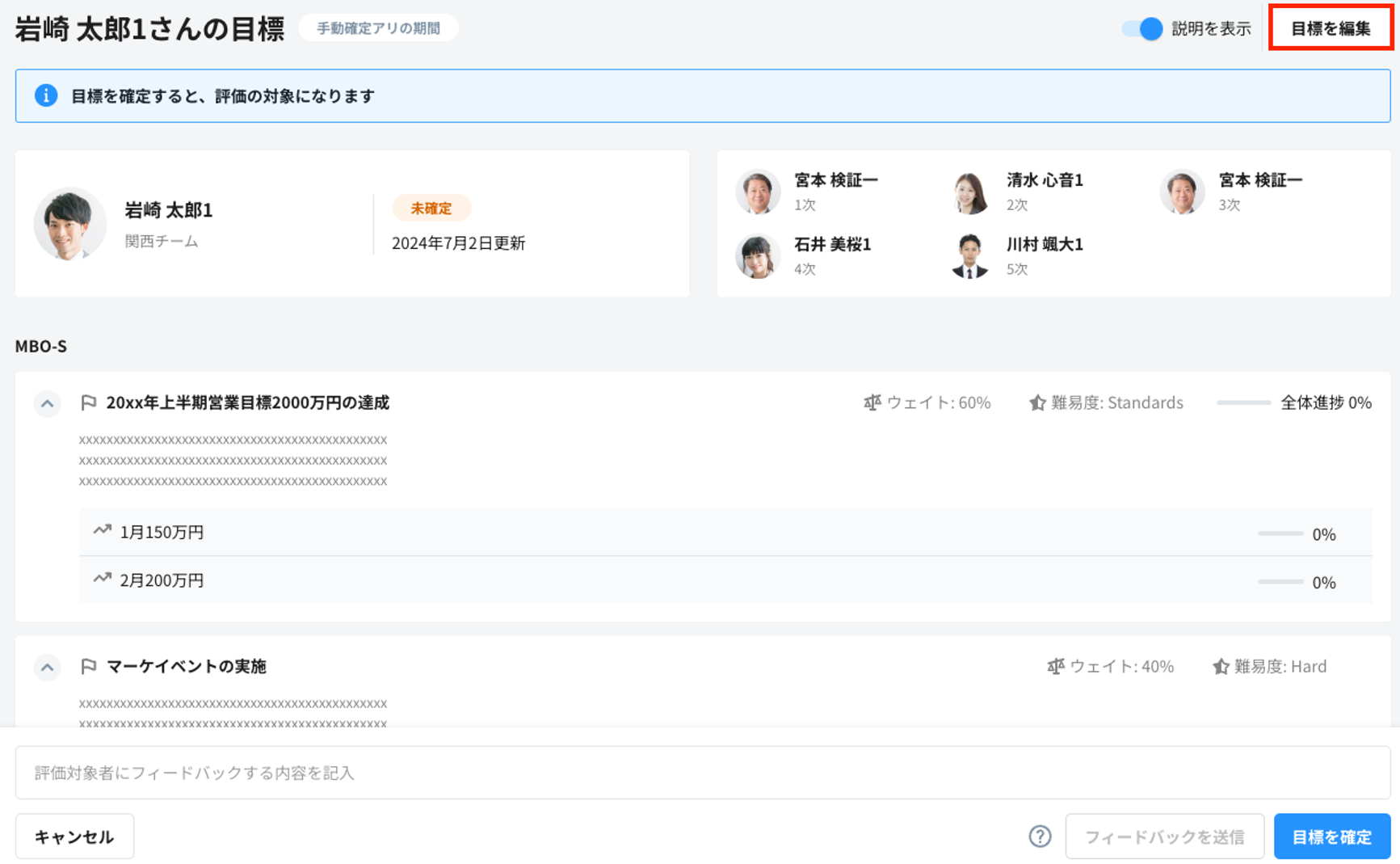Click the 全体進捗 0% progress bar
Image resolution: width=1400 pixels, height=864 pixels.
click(x=1243, y=402)
